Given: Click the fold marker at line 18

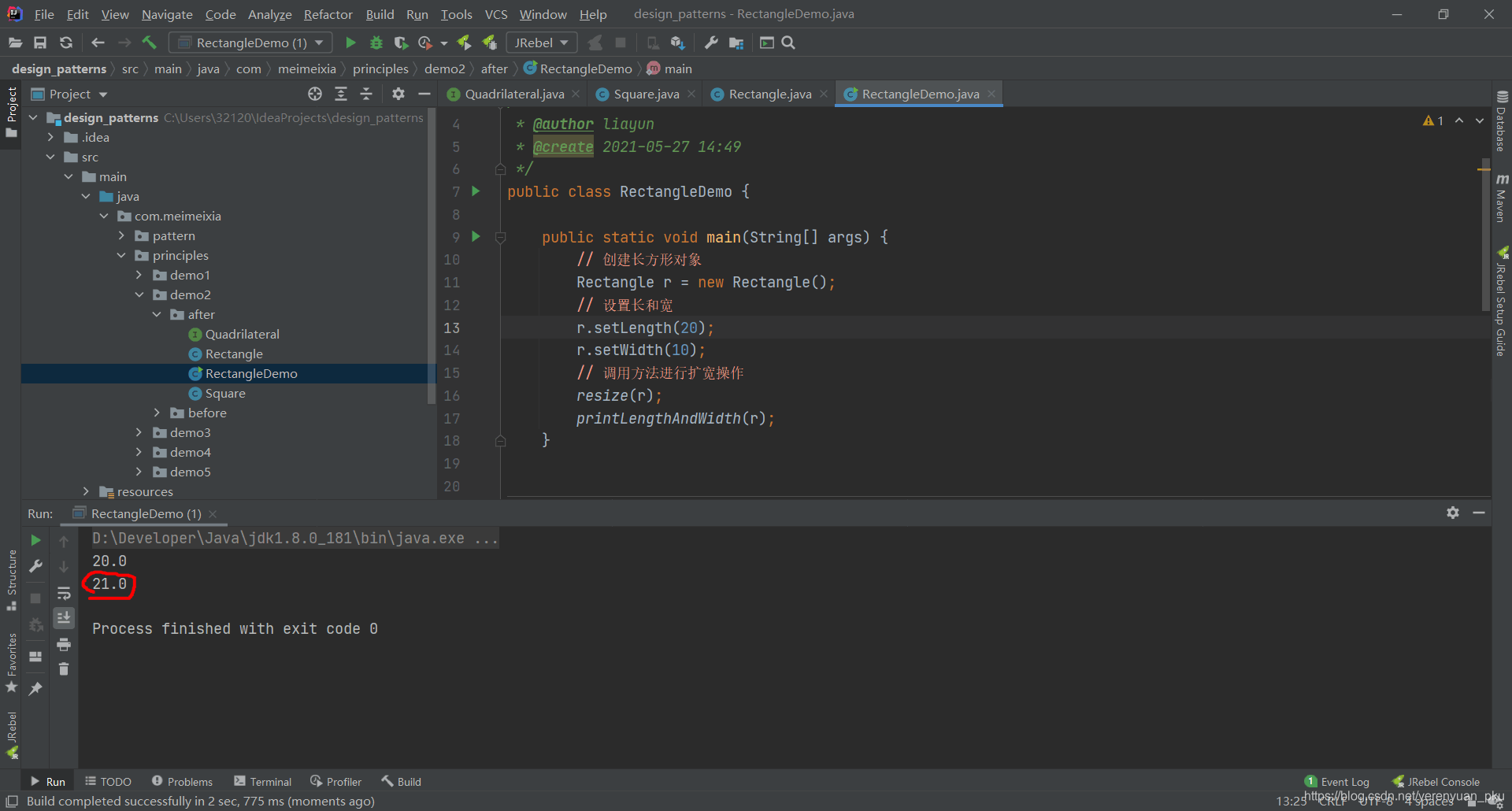Looking at the screenshot, I should [500, 441].
